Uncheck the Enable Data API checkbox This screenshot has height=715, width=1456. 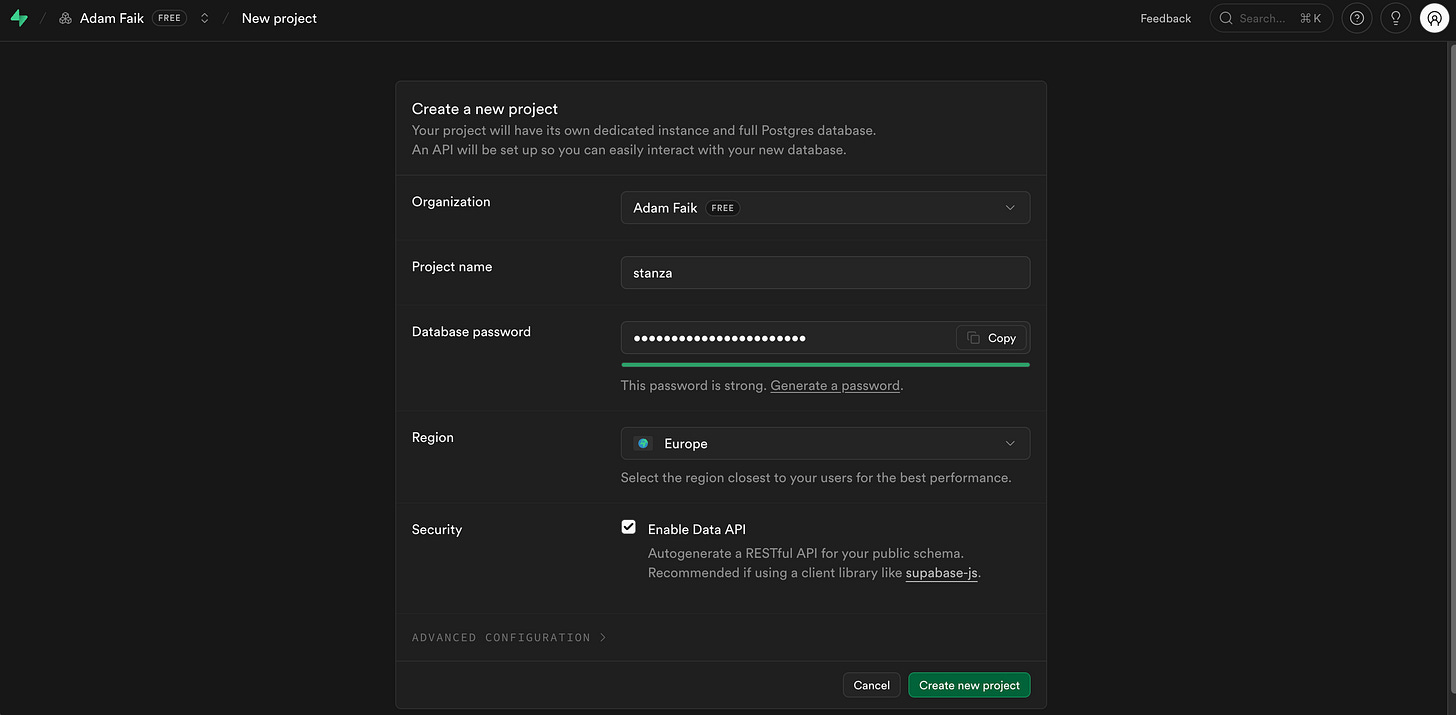pyautogui.click(x=628, y=525)
